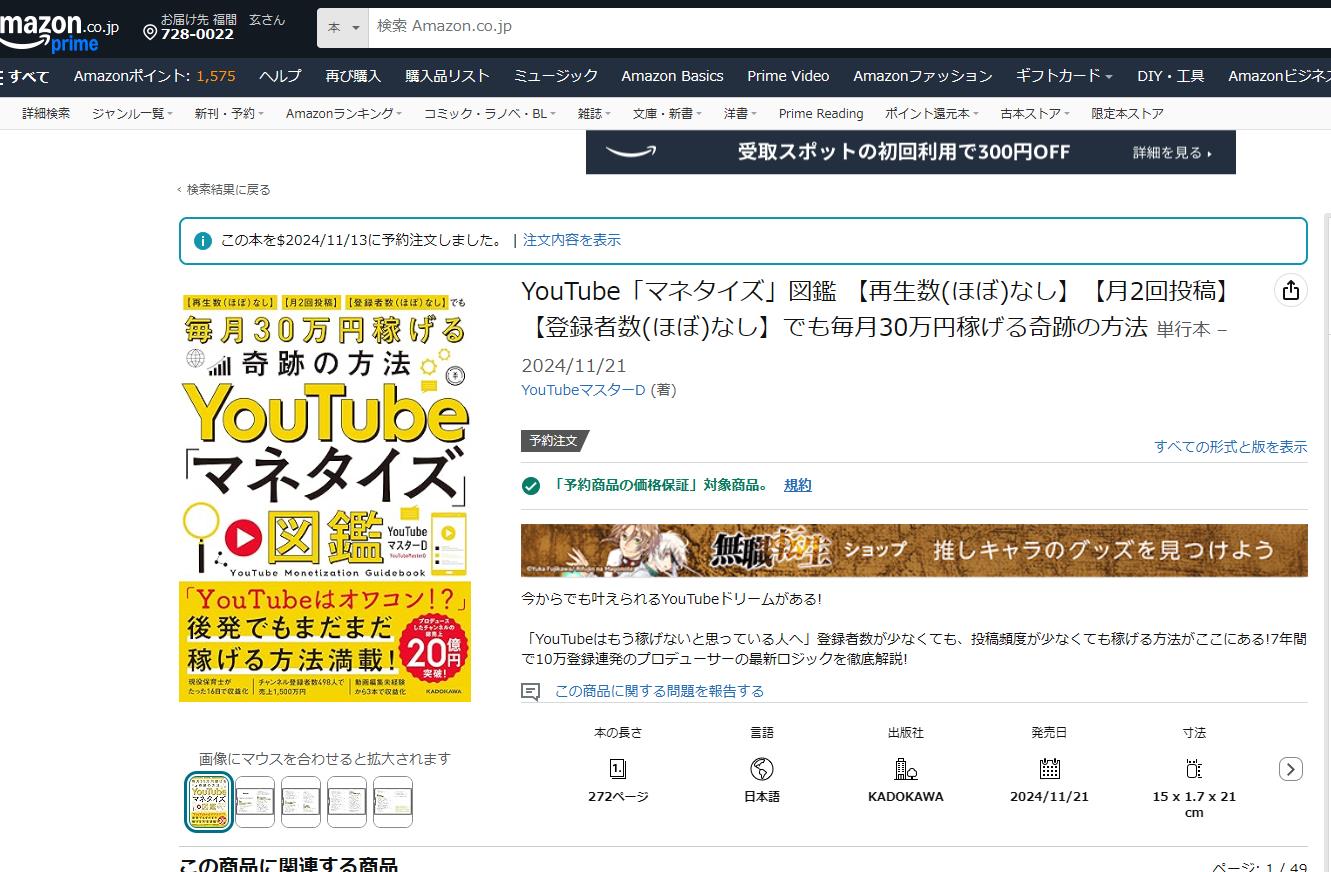Expand 洋書 dropdown
The width and height of the screenshot is (1331, 872).
(740, 114)
